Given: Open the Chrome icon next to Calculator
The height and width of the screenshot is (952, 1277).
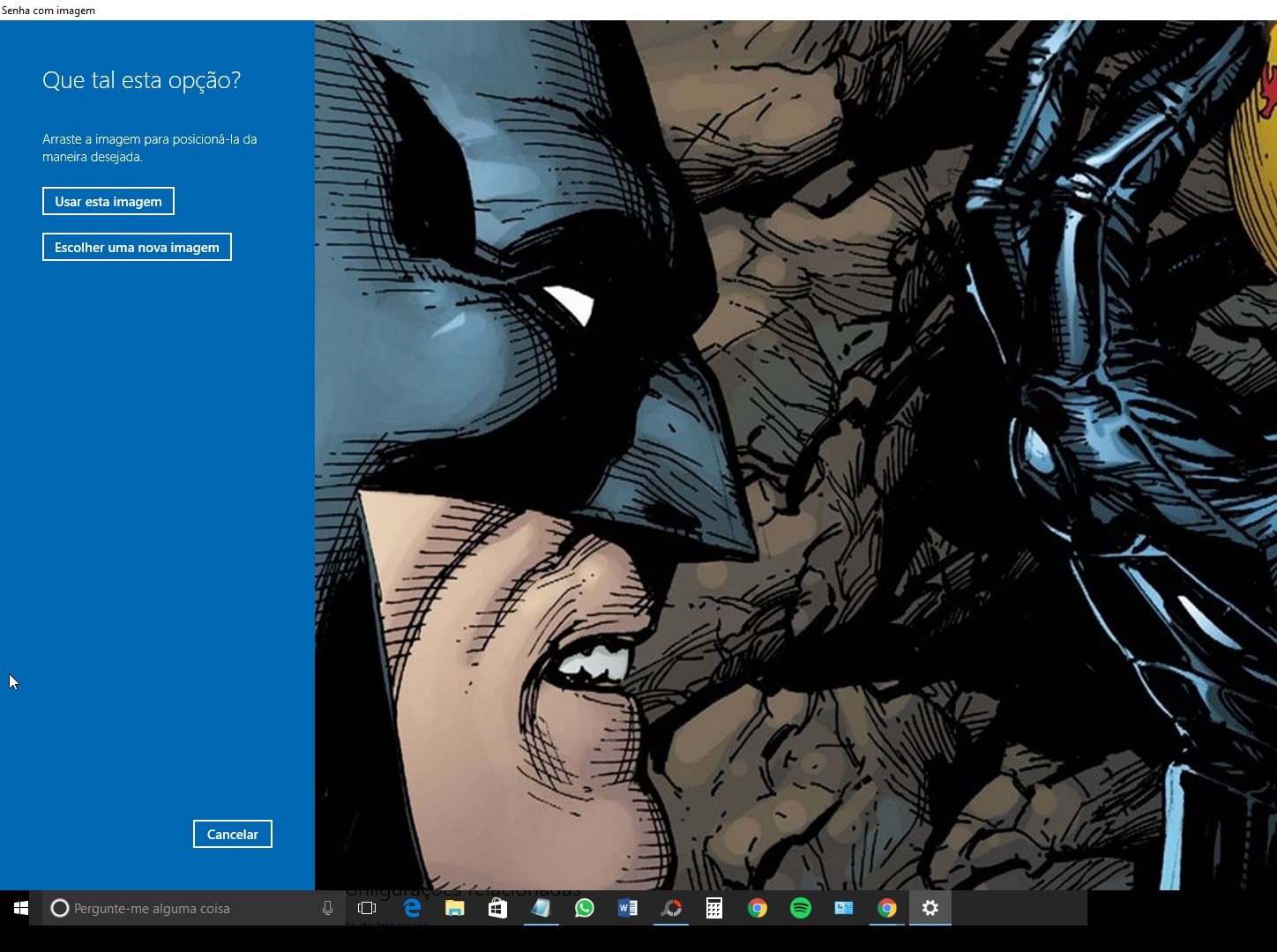Looking at the screenshot, I should 758,908.
